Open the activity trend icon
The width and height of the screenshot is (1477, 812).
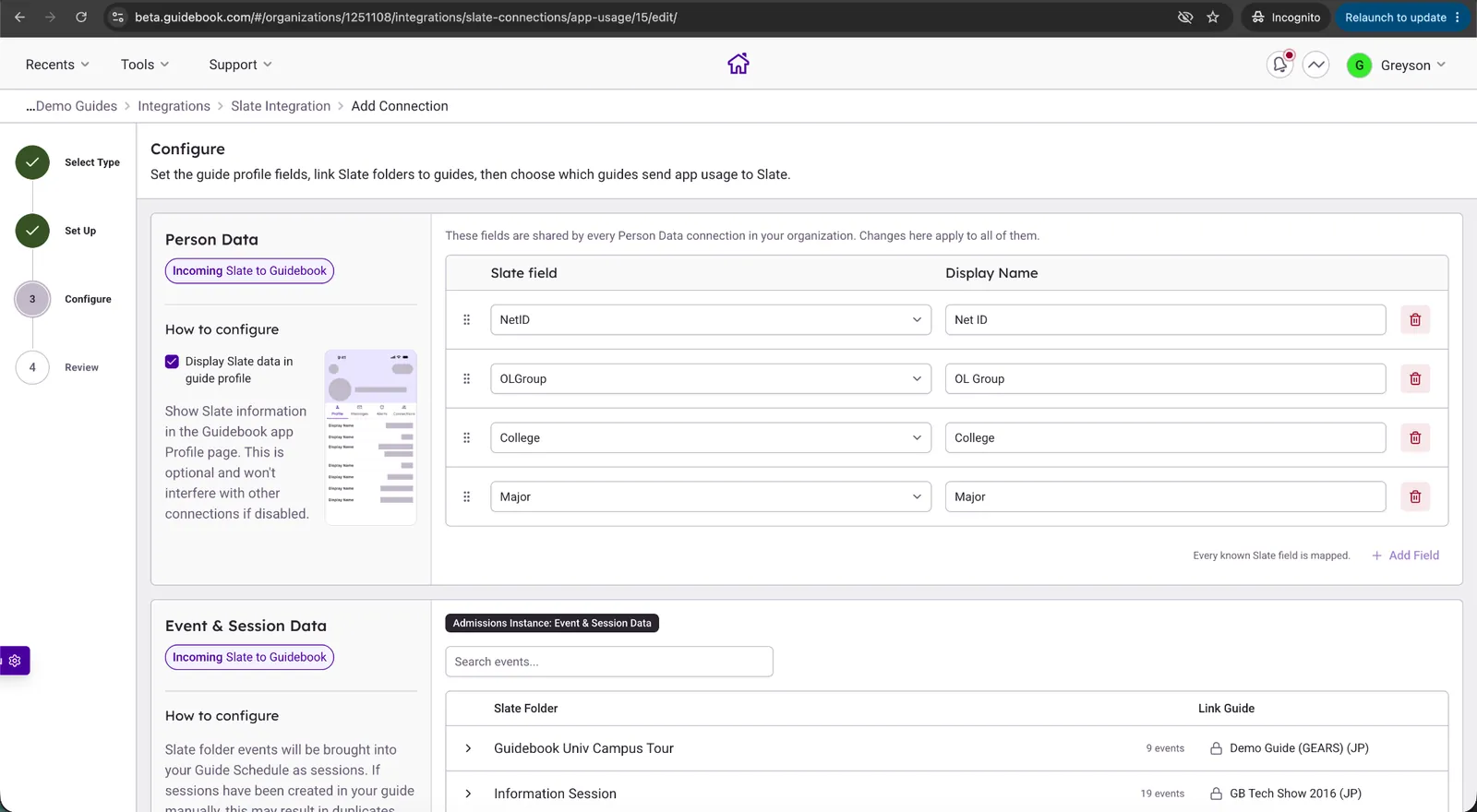tap(1316, 65)
